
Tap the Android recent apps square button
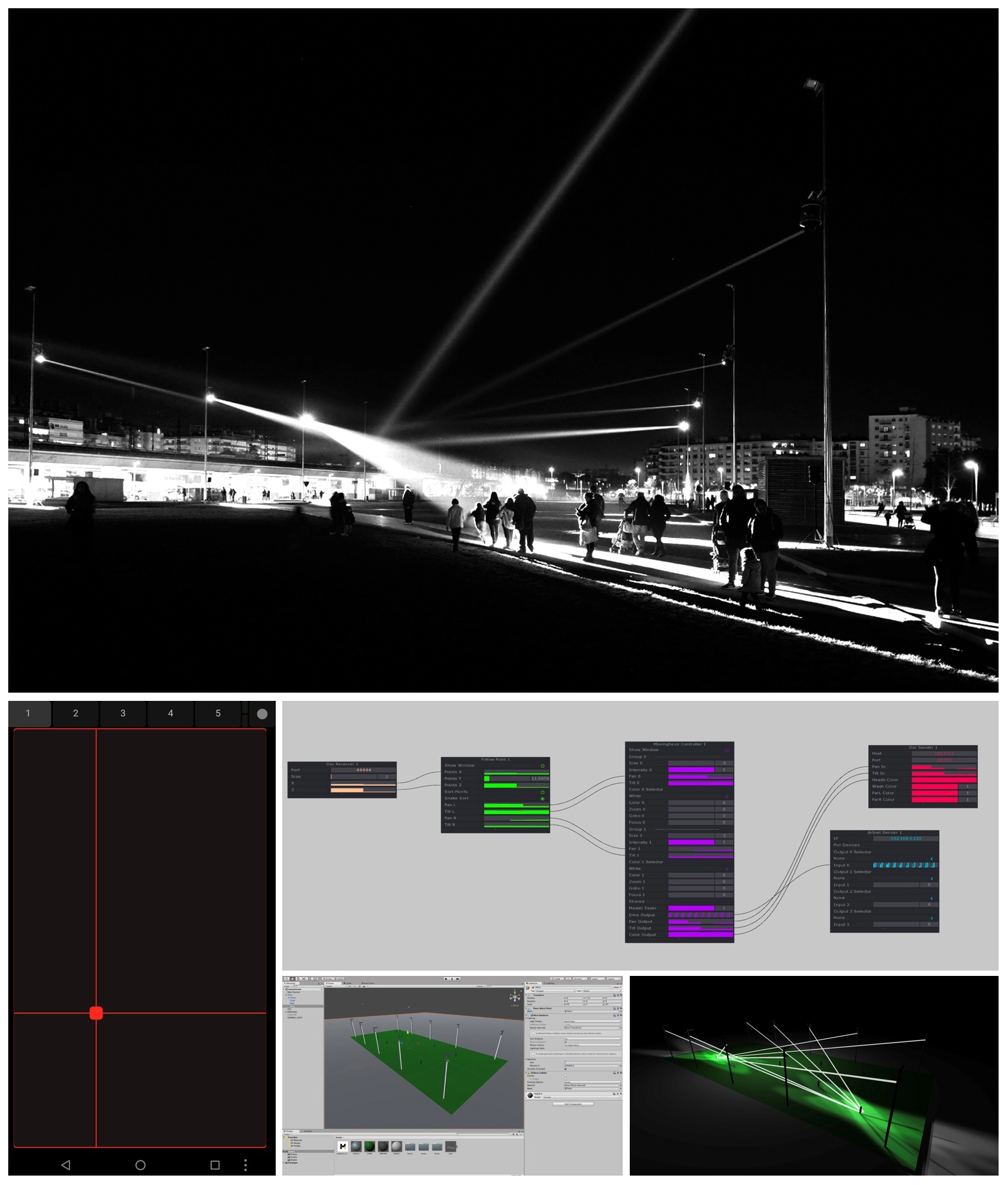coord(215,1165)
